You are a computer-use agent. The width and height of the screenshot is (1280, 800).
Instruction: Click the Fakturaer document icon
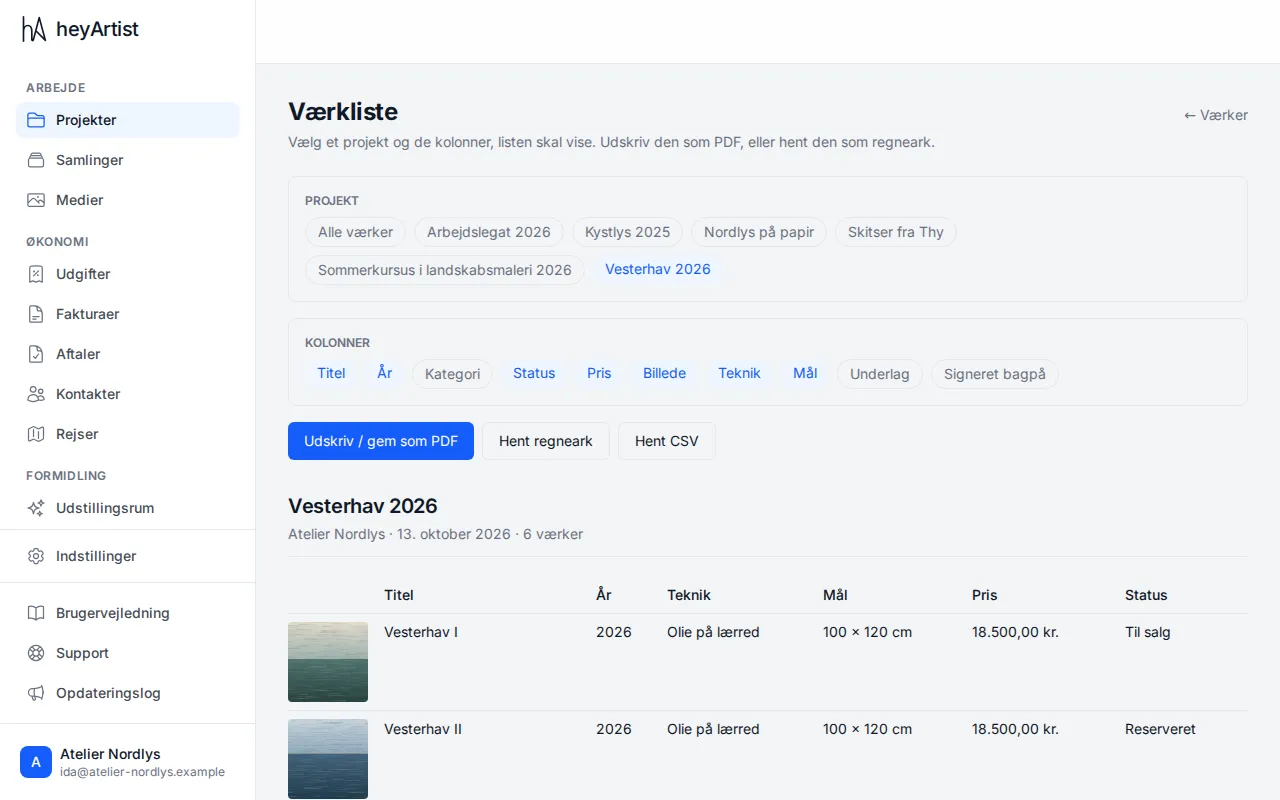36,314
